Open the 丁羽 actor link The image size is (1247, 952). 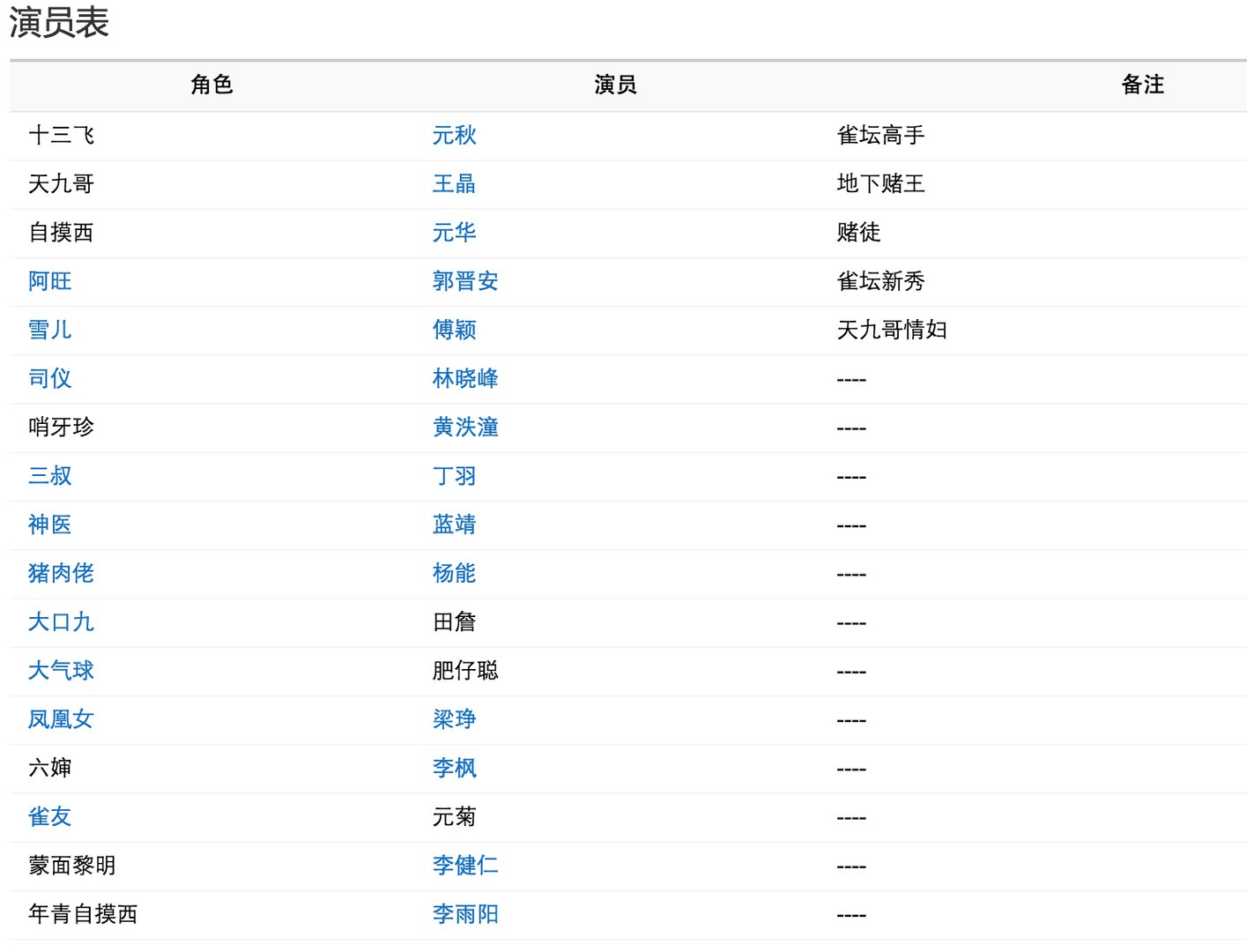click(x=454, y=476)
